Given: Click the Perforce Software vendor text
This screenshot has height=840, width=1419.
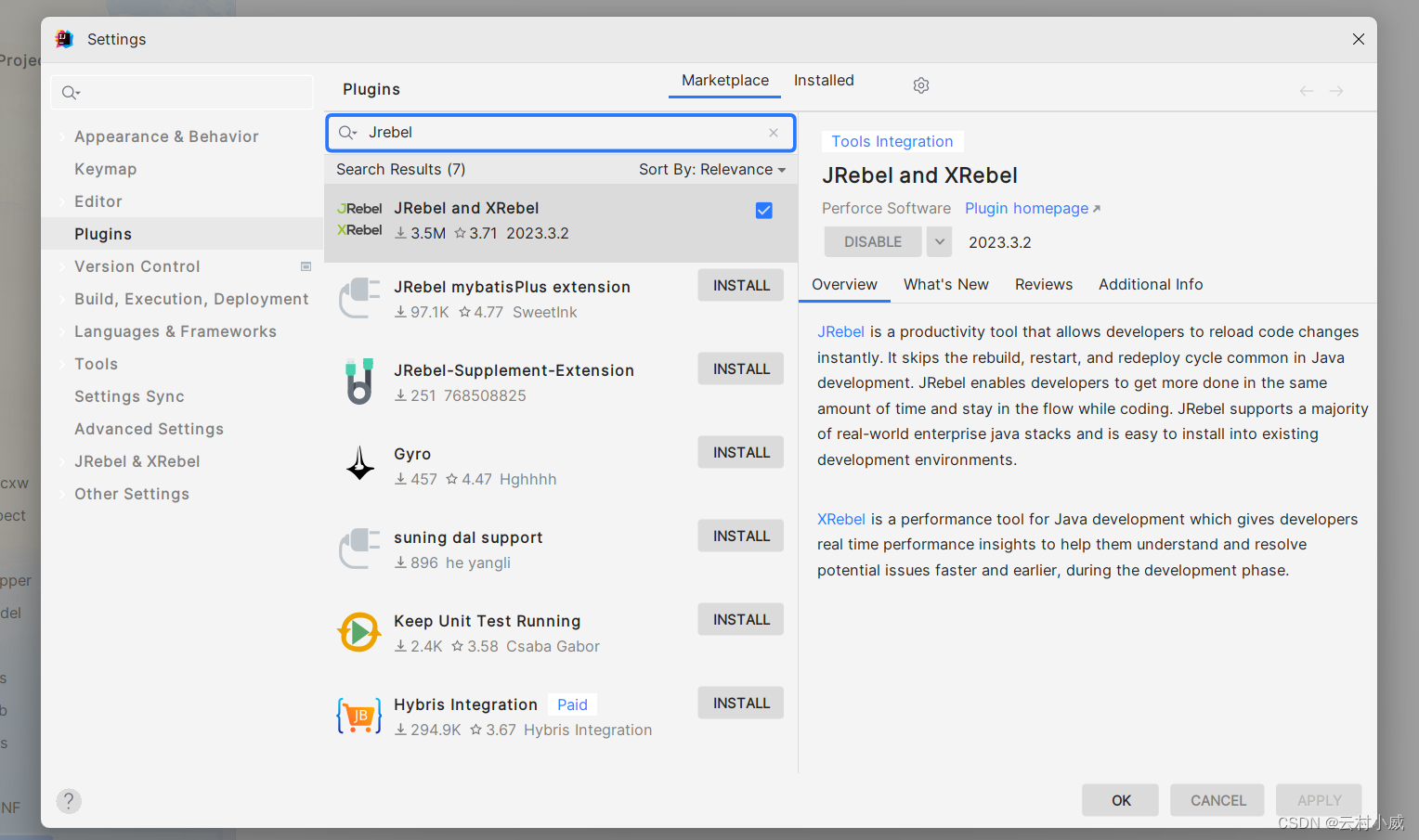Looking at the screenshot, I should (886, 209).
